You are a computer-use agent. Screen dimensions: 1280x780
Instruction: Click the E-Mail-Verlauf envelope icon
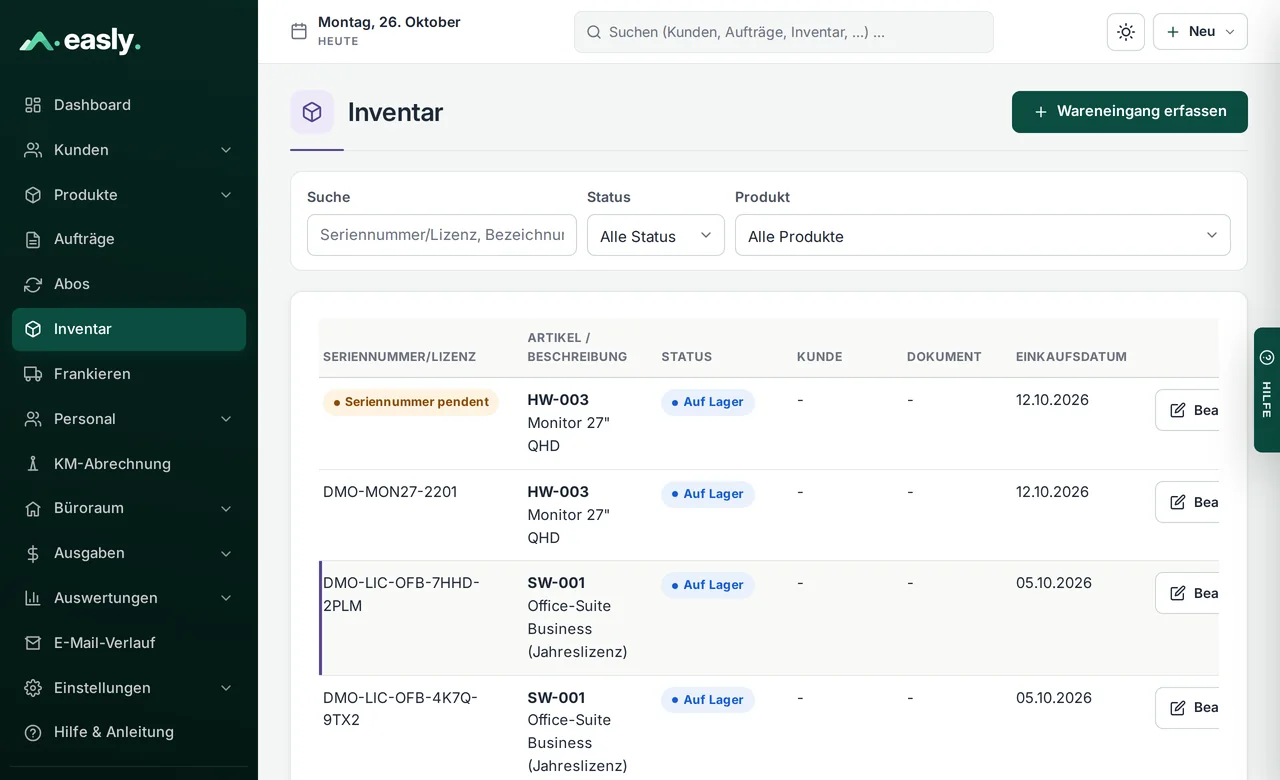tap(33, 643)
